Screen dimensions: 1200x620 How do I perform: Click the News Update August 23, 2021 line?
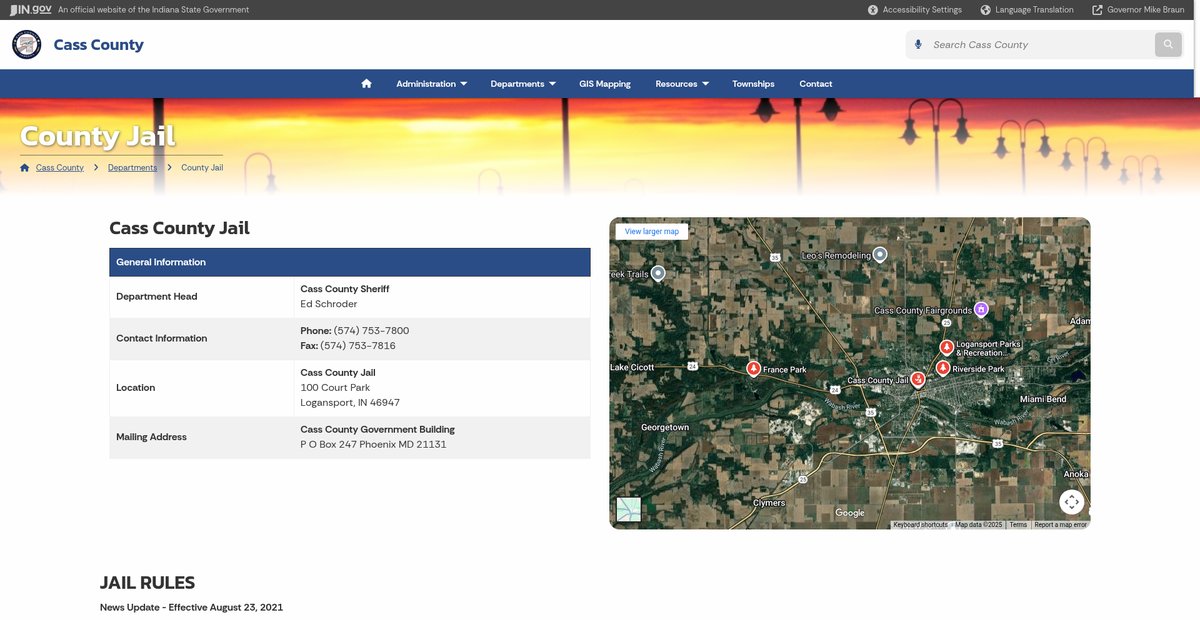[x=191, y=608]
